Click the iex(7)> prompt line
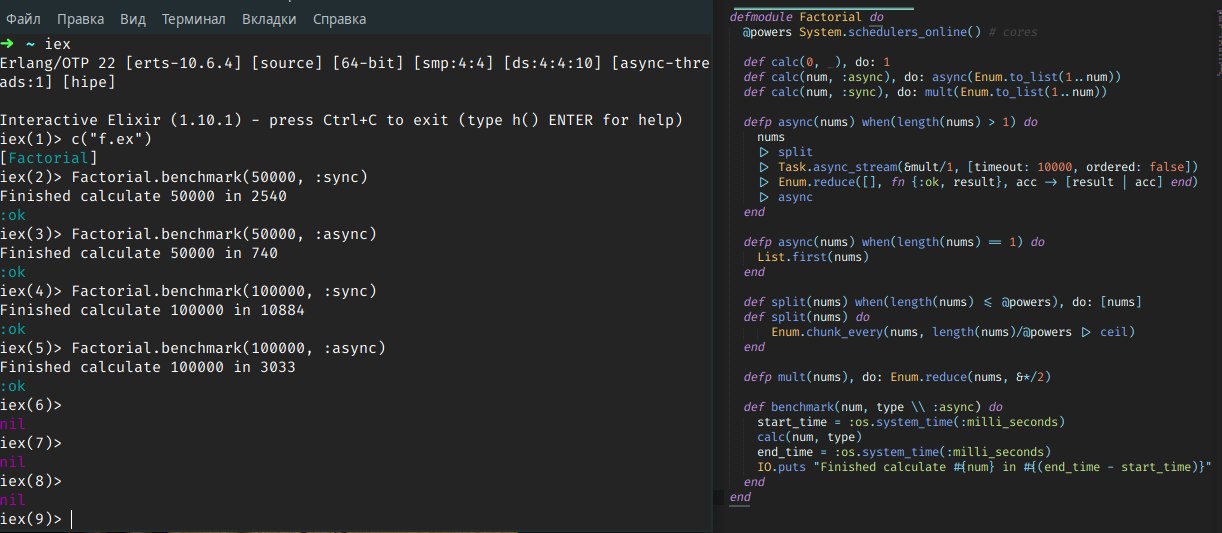Screen dimensions: 1222x533 point(31,443)
